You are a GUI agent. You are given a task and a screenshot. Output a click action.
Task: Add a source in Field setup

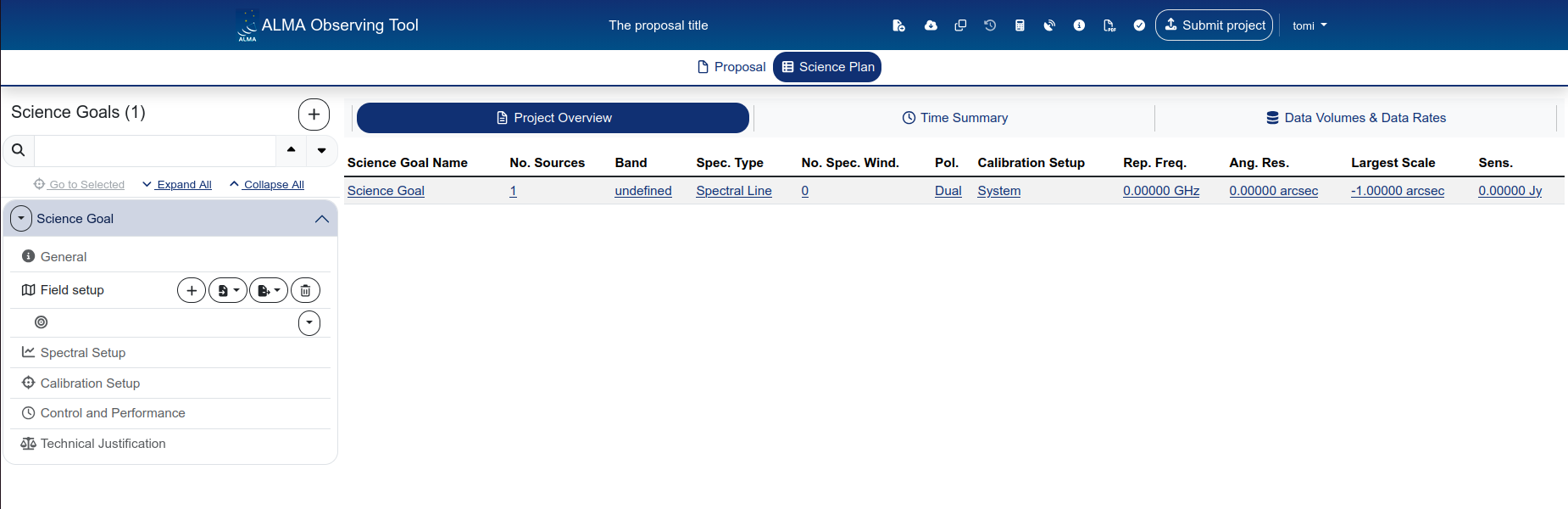click(x=192, y=291)
